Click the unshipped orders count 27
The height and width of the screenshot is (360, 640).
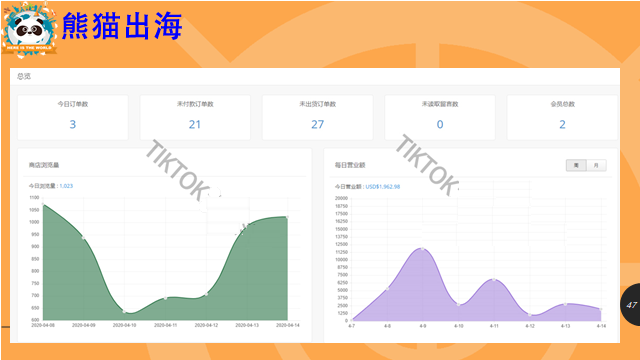click(318, 124)
